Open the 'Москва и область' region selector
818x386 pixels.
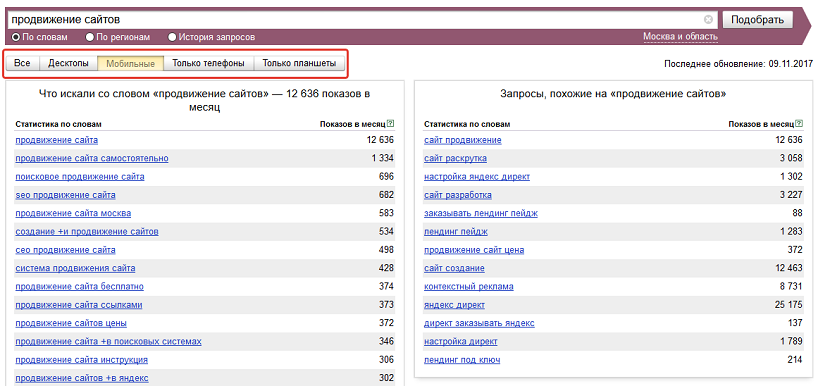[x=680, y=37]
